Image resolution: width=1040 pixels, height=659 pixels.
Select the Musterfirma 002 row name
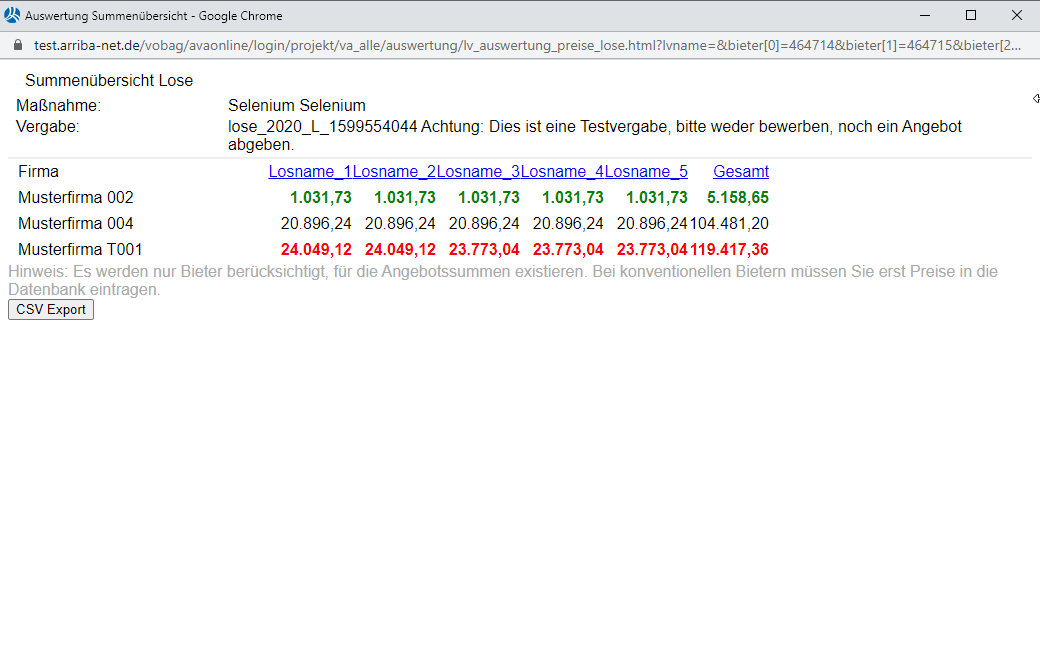[76, 198]
